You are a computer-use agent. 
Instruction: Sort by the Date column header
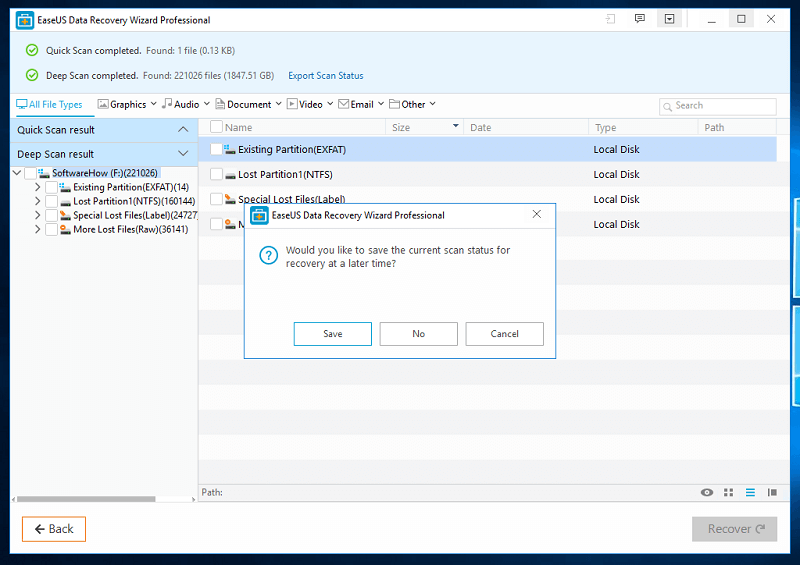pyautogui.click(x=526, y=127)
